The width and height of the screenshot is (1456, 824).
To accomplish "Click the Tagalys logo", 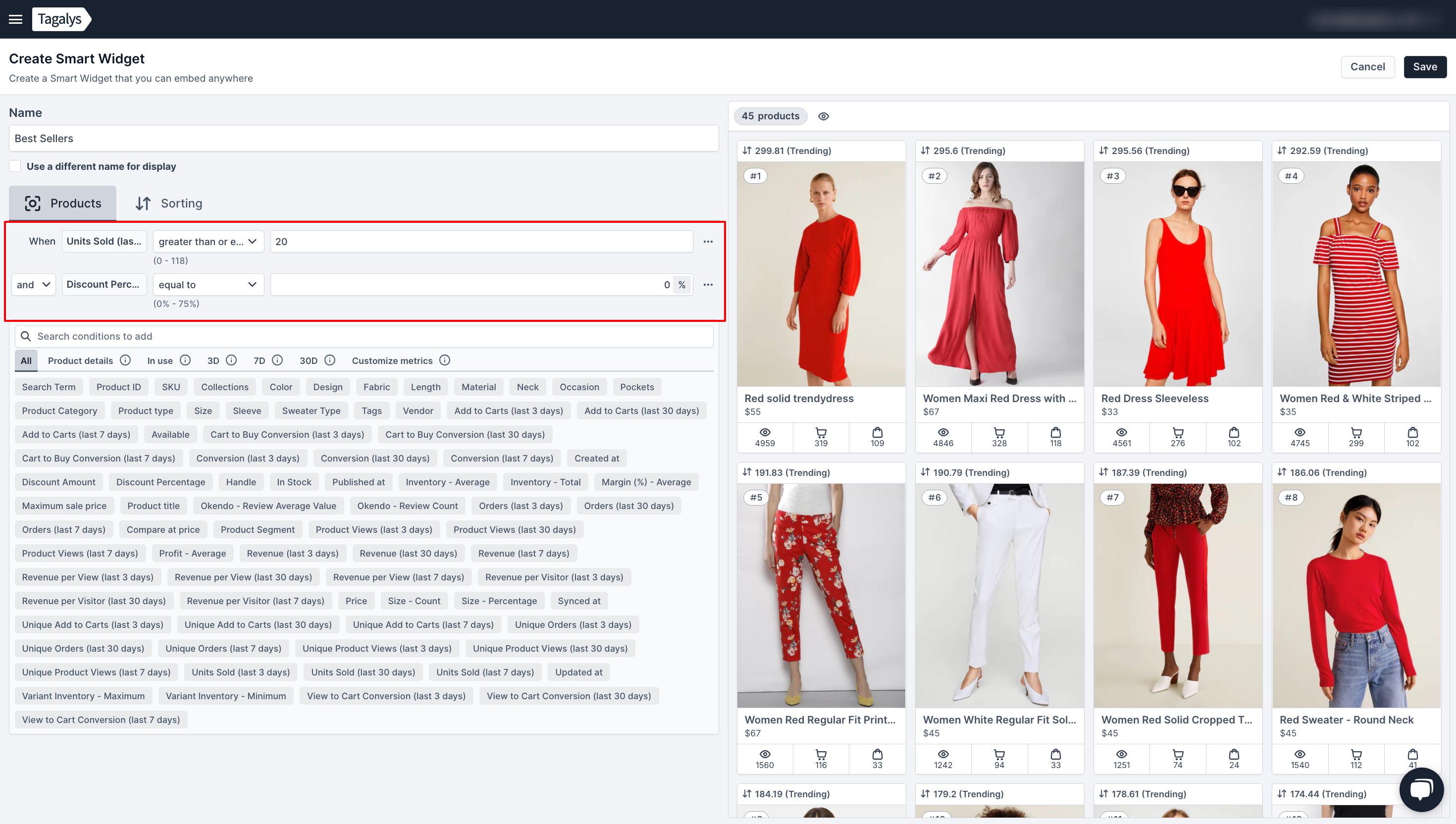I will tap(61, 19).
